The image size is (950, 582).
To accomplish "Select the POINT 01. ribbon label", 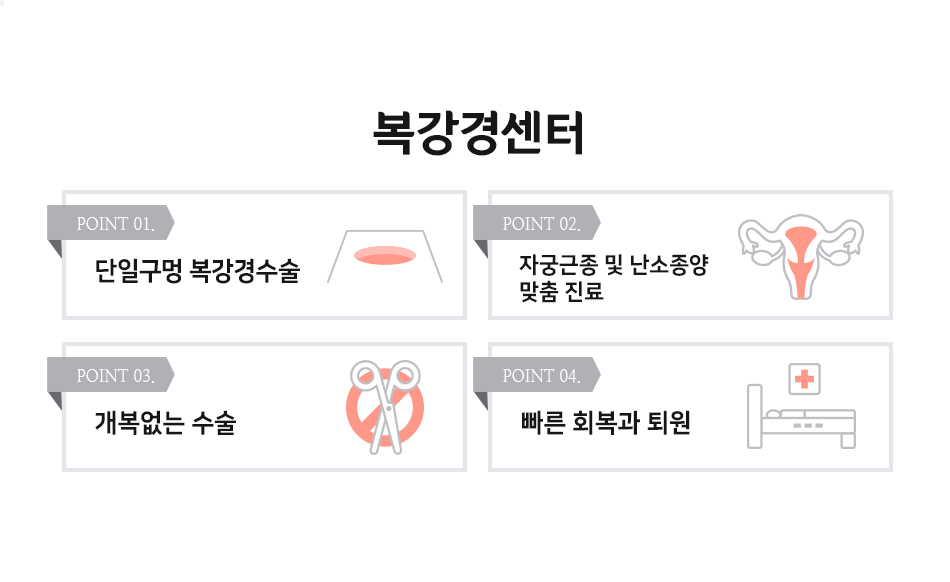I will 111,223.
